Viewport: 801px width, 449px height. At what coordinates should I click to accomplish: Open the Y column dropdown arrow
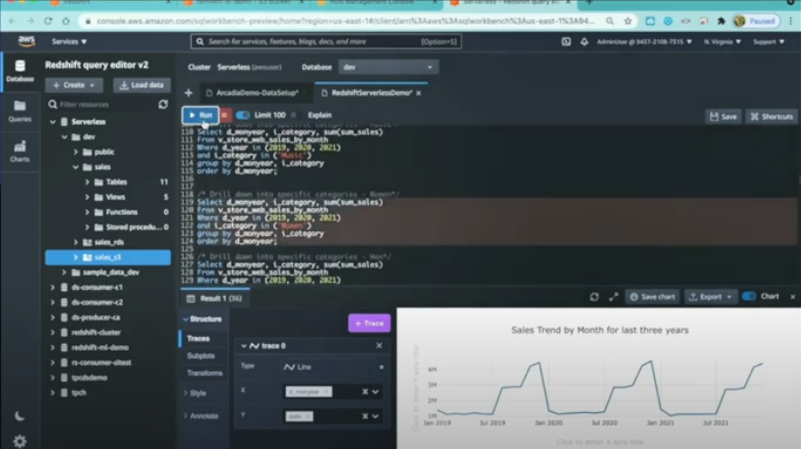[375, 416]
